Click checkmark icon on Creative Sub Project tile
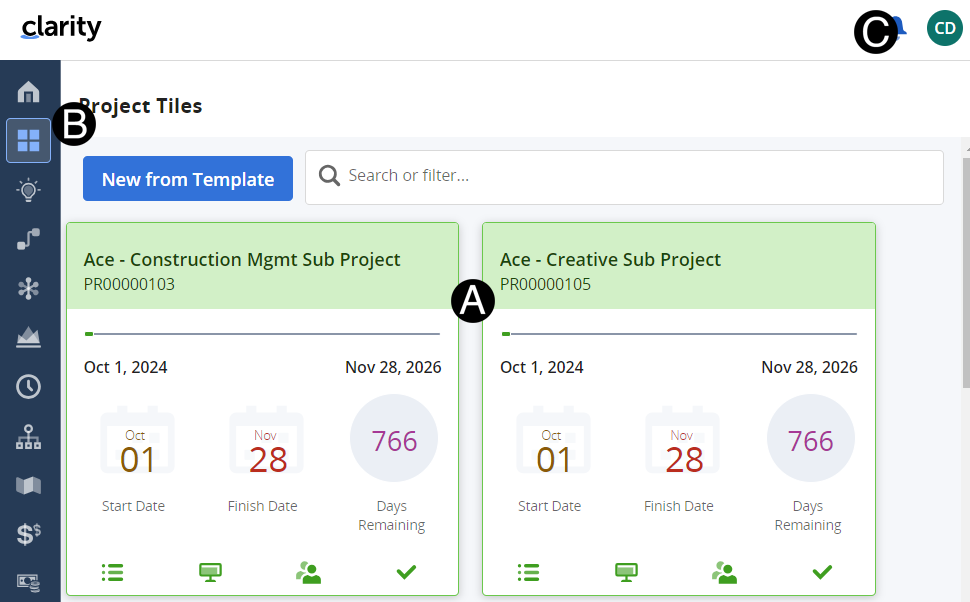Screen dimensions: 970x602 point(822,572)
